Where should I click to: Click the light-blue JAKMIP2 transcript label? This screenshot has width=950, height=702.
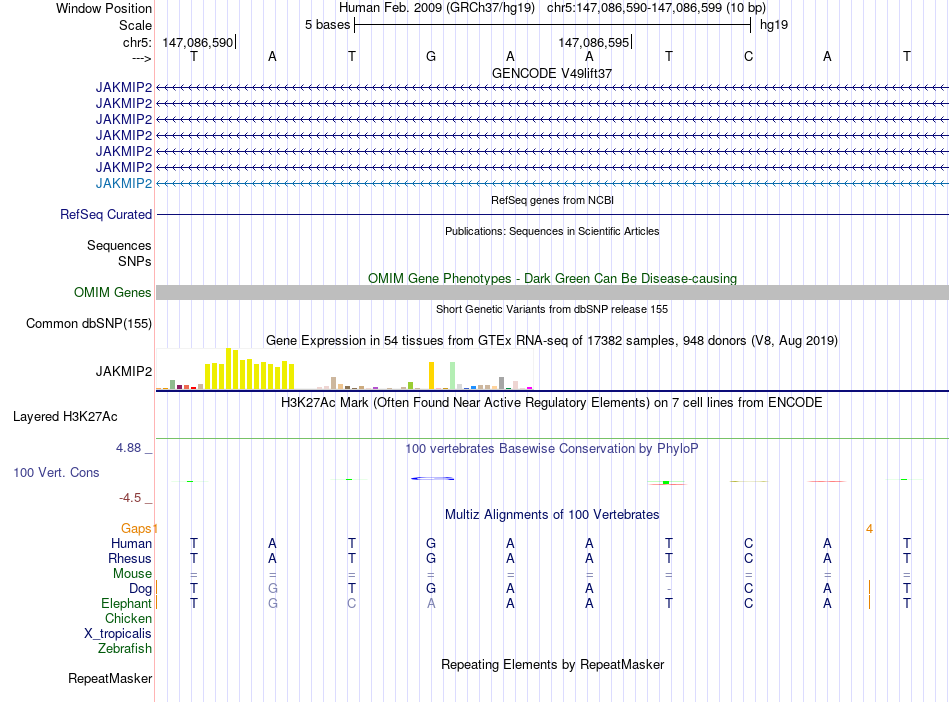pos(124,184)
